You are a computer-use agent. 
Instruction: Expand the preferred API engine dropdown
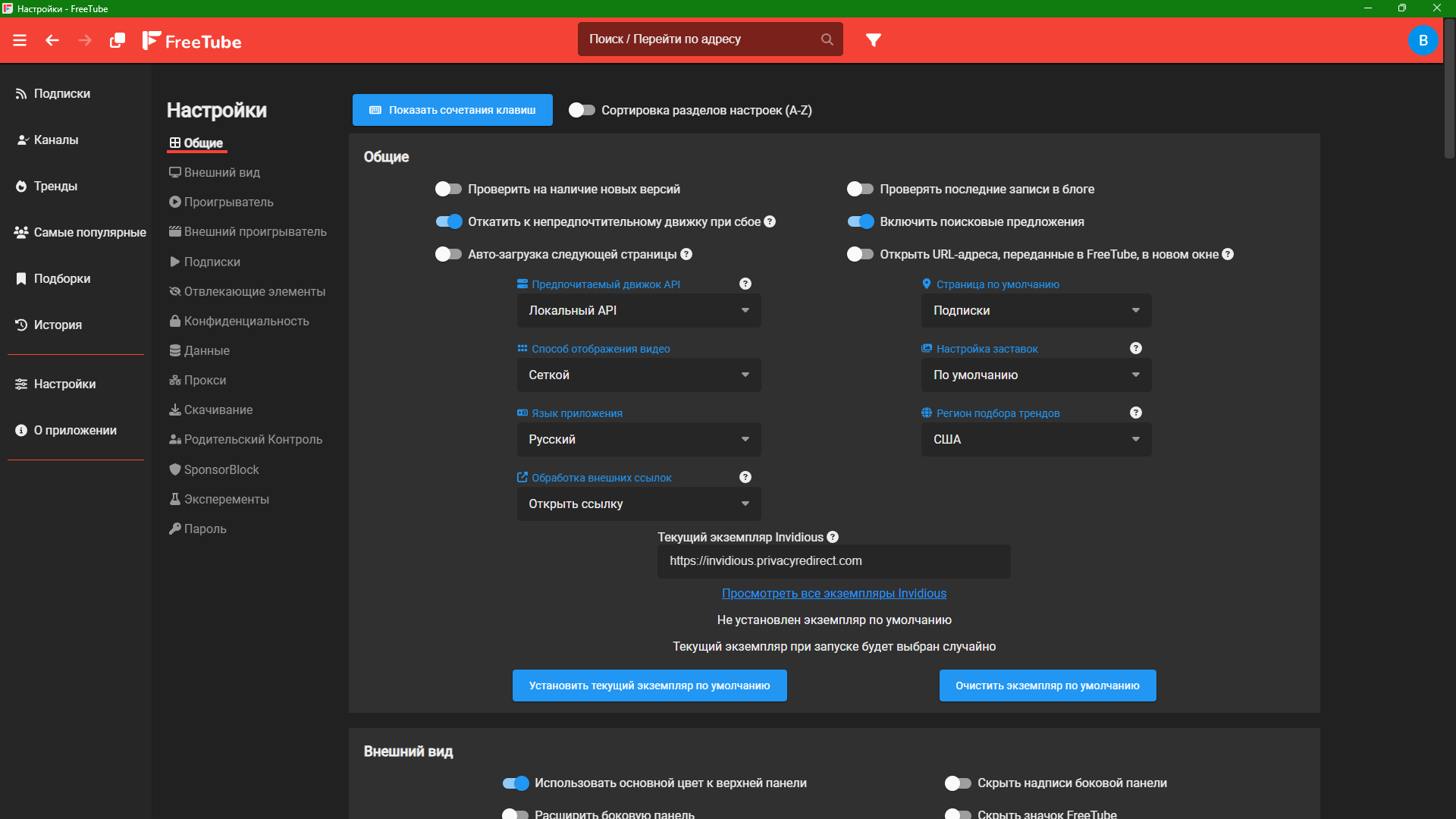coord(639,310)
